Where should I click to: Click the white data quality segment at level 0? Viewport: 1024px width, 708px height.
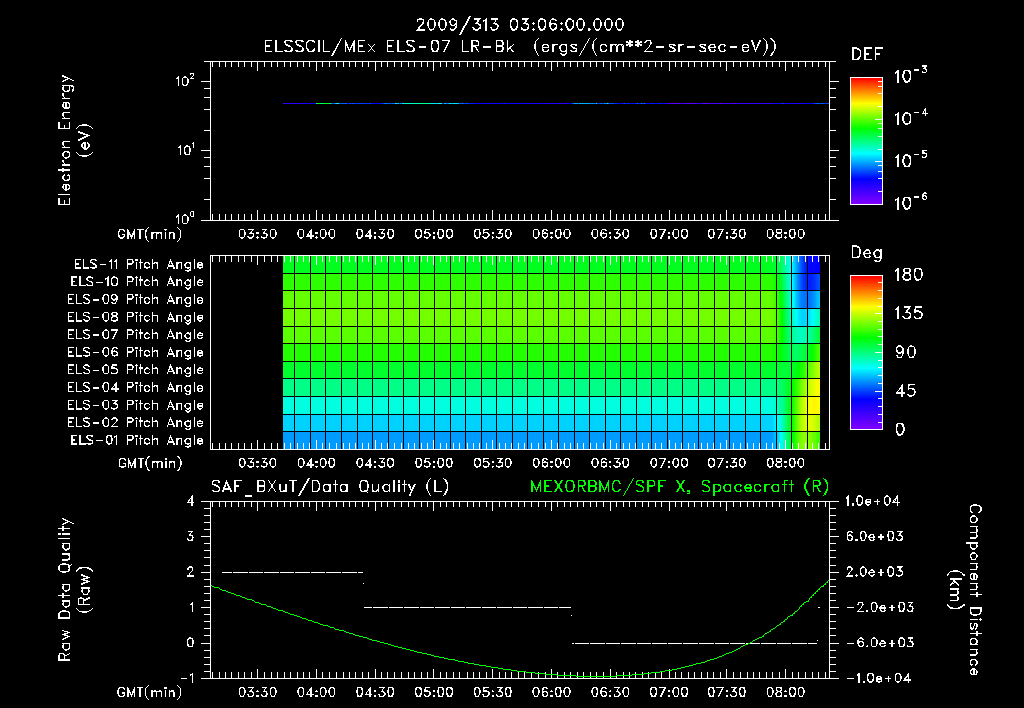(x=695, y=643)
